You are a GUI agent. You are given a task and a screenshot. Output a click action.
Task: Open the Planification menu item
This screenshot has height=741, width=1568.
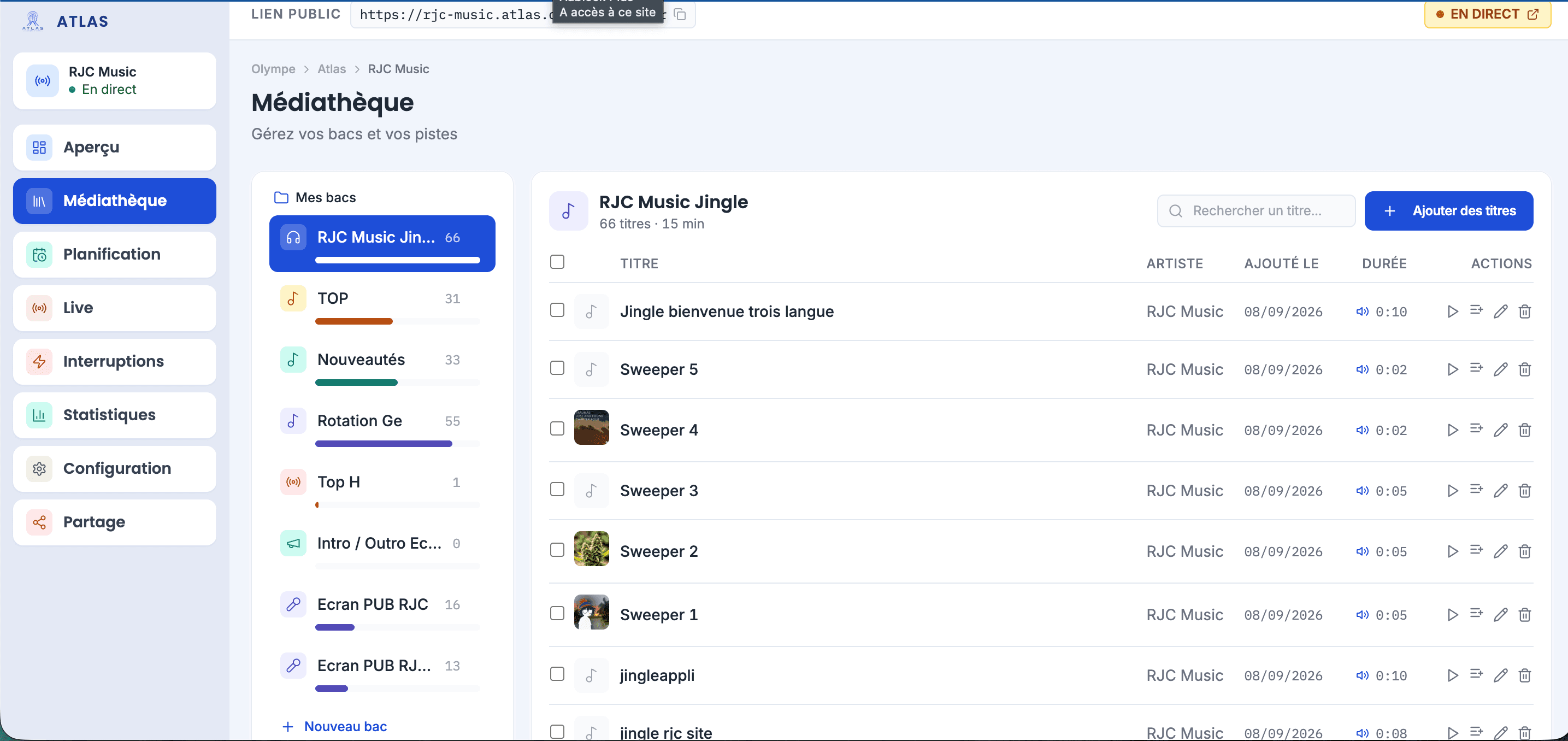[114, 255]
